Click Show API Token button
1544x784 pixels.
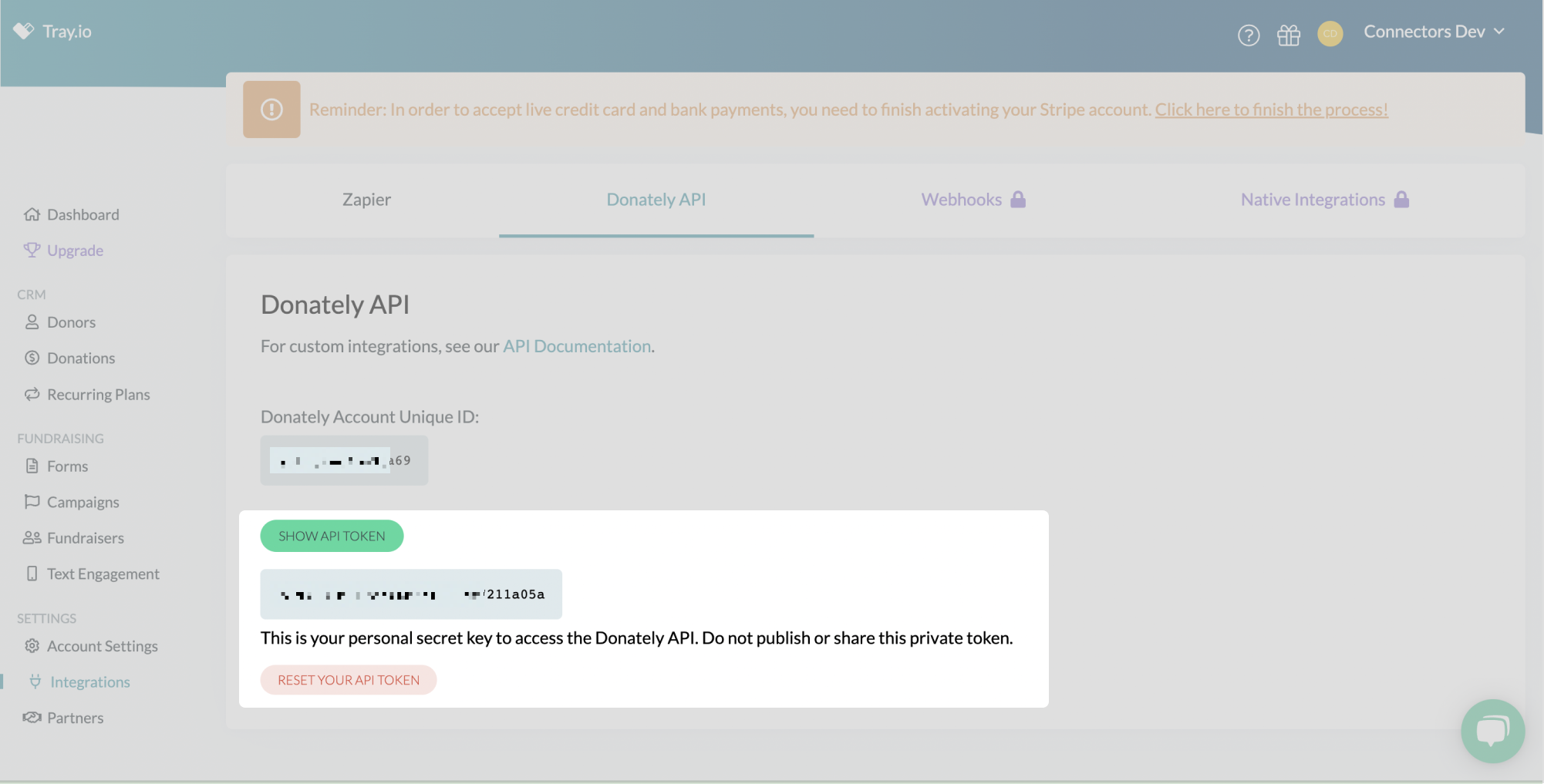point(332,535)
